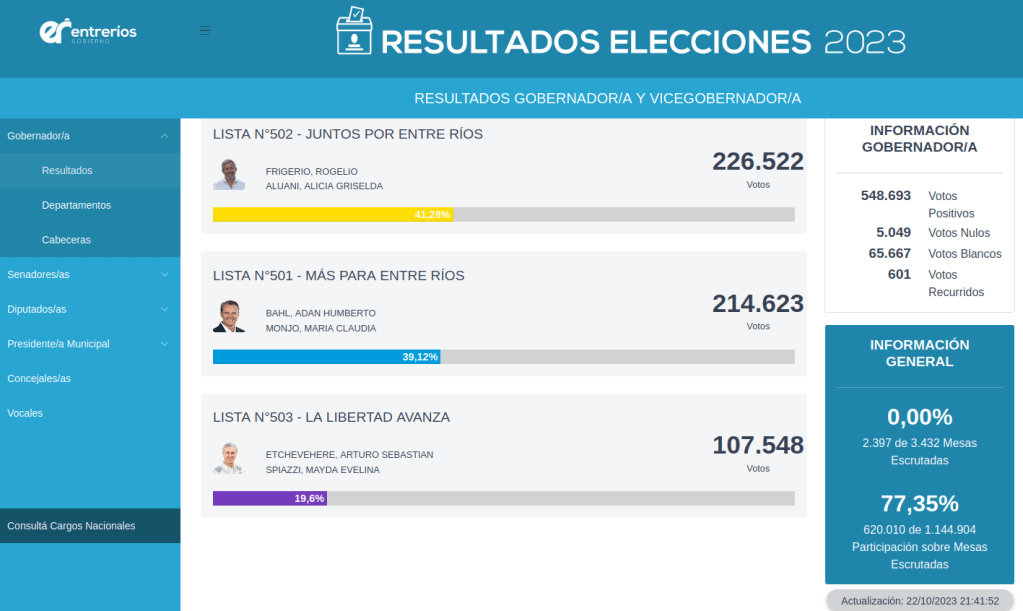This screenshot has height=611, width=1023.
Task: Click the yellow 41,28% progress bar
Action: (x=333, y=215)
